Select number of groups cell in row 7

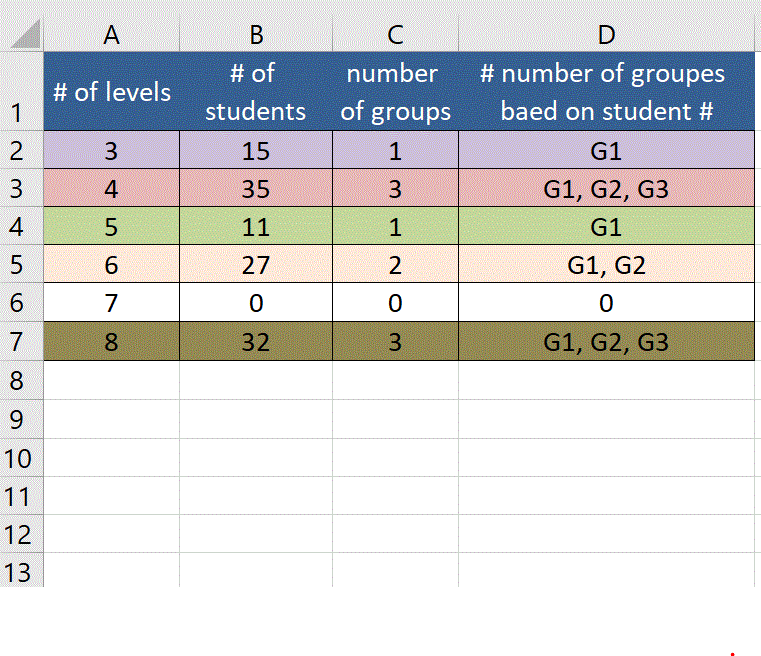[x=396, y=341]
